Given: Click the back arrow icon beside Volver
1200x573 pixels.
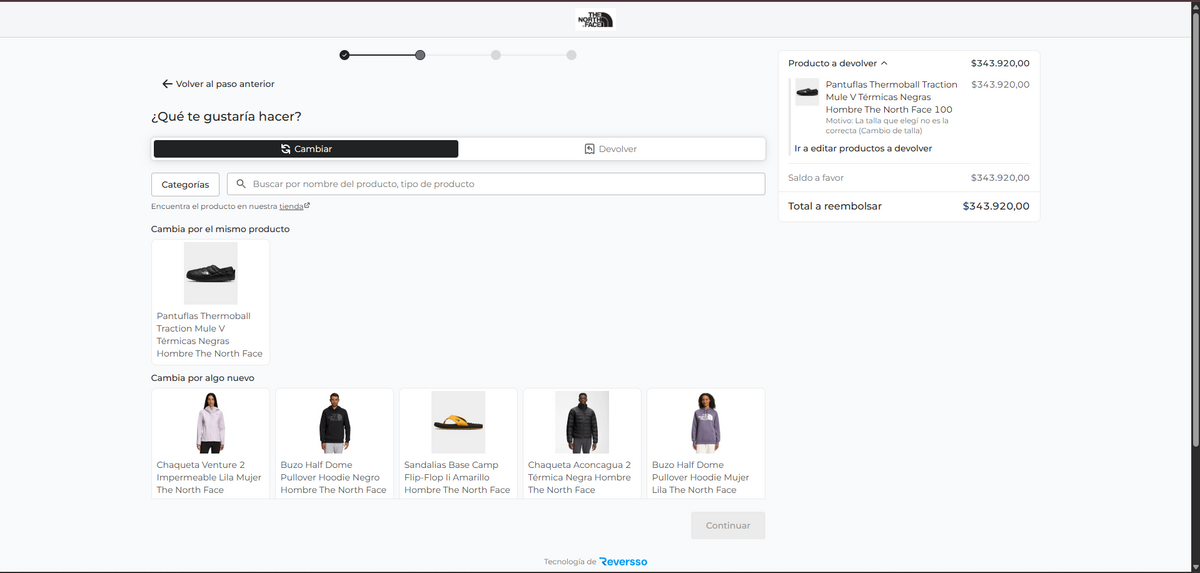Looking at the screenshot, I should pyautogui.click(x=167, y=84).
